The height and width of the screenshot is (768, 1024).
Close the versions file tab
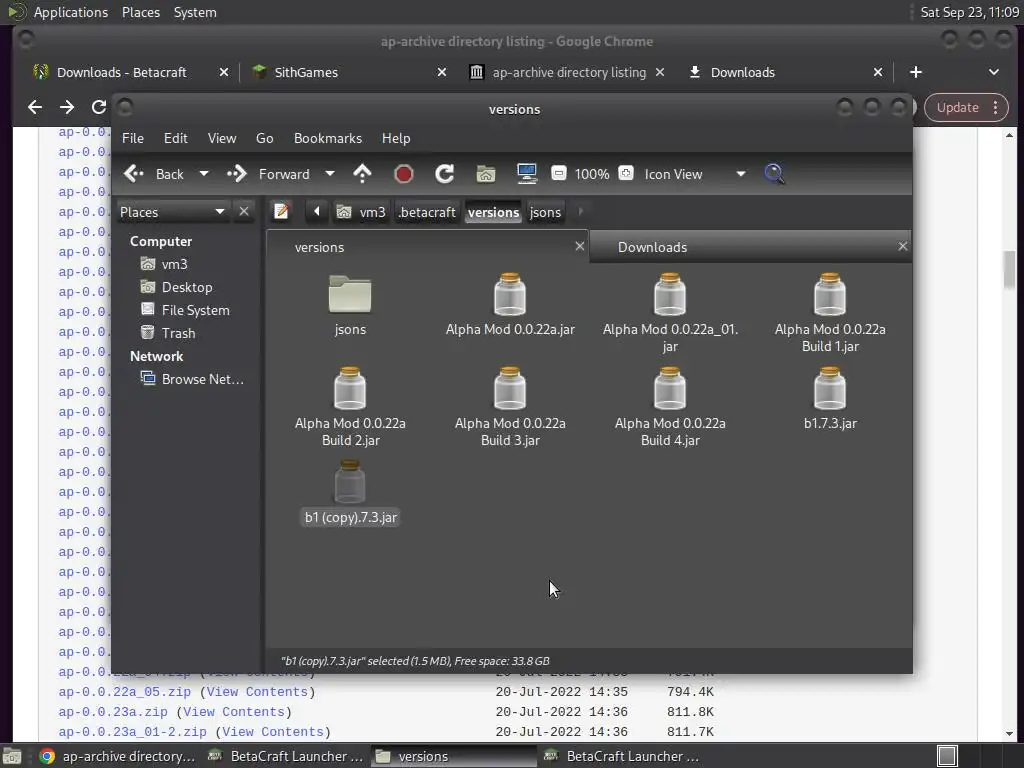tap(579, 246)
